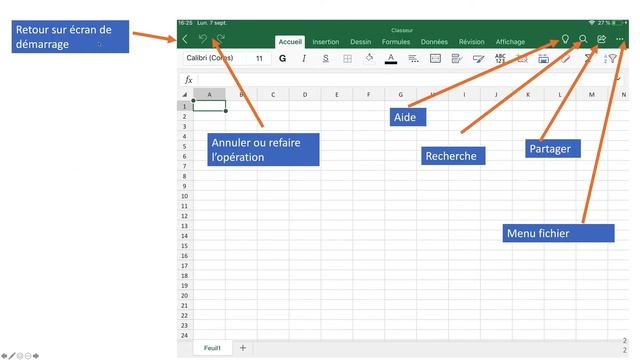Add a new sheet with plus button
The height and width of the screenshot is (360, 640).
pos(243,348)
